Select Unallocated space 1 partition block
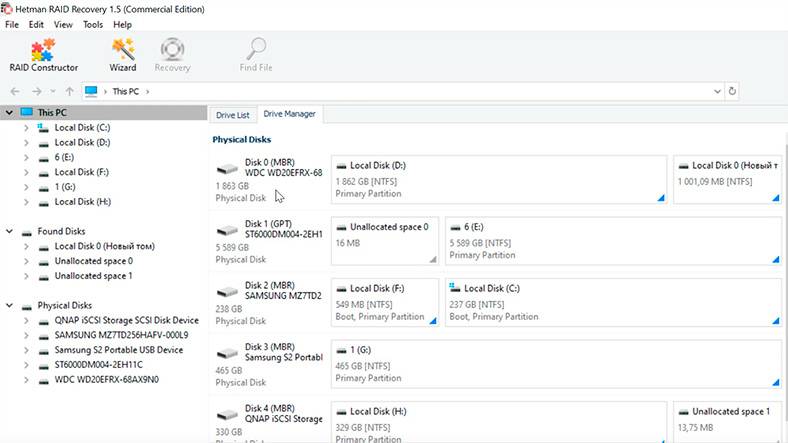 (728, 422)
